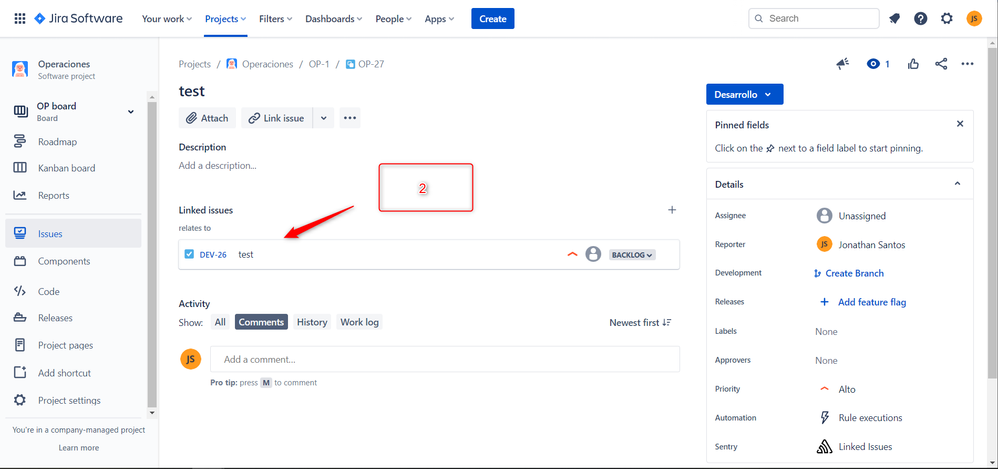Click the OP-1 breadcrumb link
This screenshot has height=469, width=998.
tap(319, 64)
